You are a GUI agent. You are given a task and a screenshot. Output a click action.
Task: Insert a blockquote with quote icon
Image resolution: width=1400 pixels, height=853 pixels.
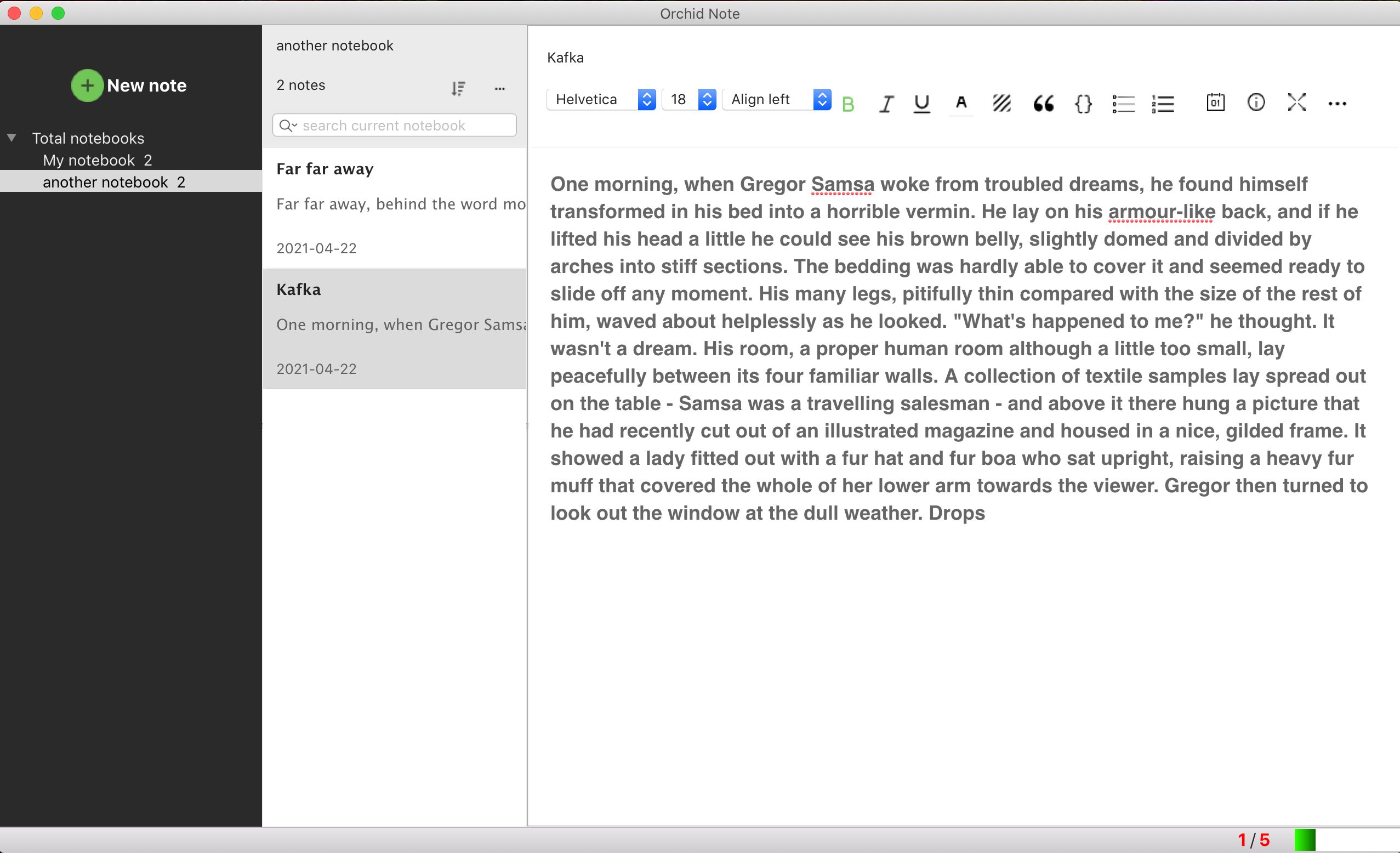click(1043, 104)
